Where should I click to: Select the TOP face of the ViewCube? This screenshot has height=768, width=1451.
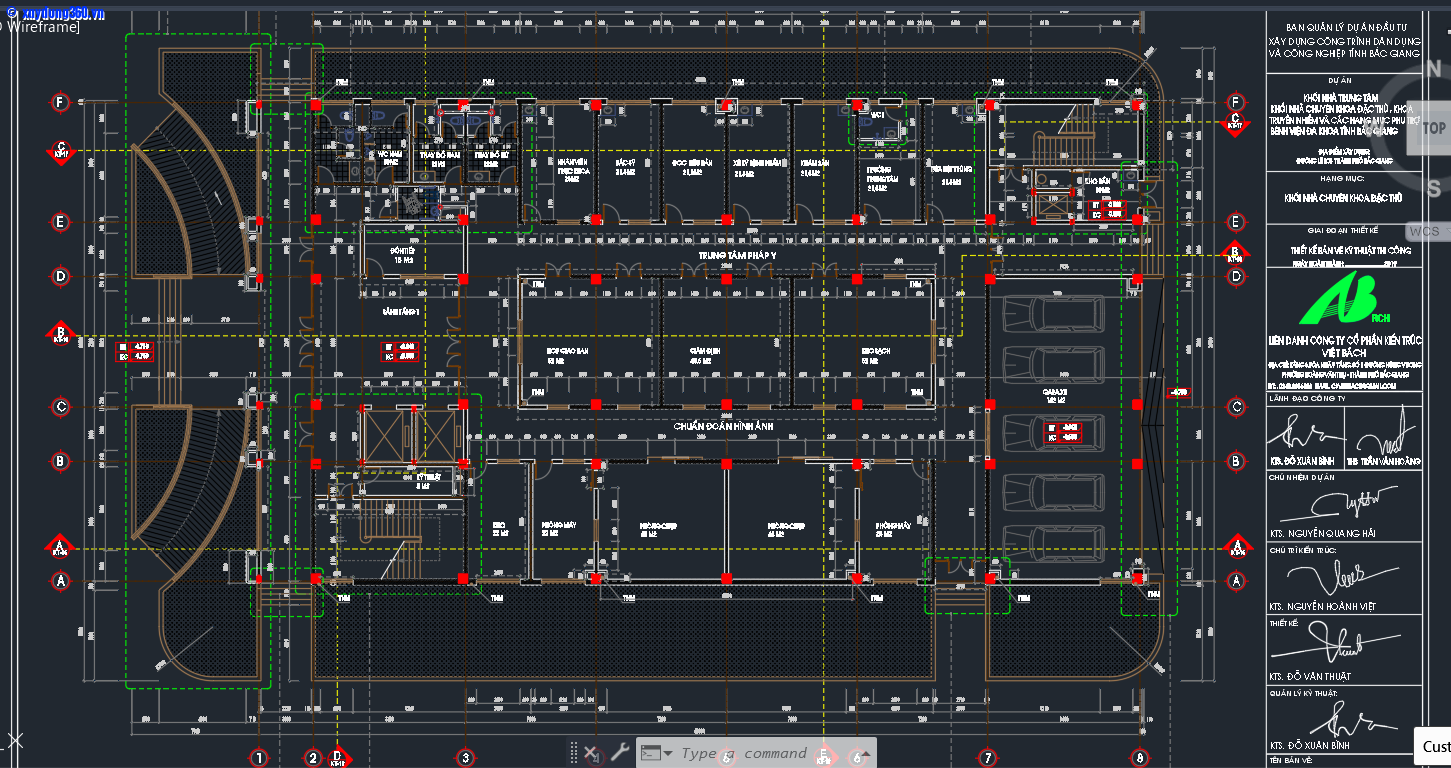click(1434, 128)
